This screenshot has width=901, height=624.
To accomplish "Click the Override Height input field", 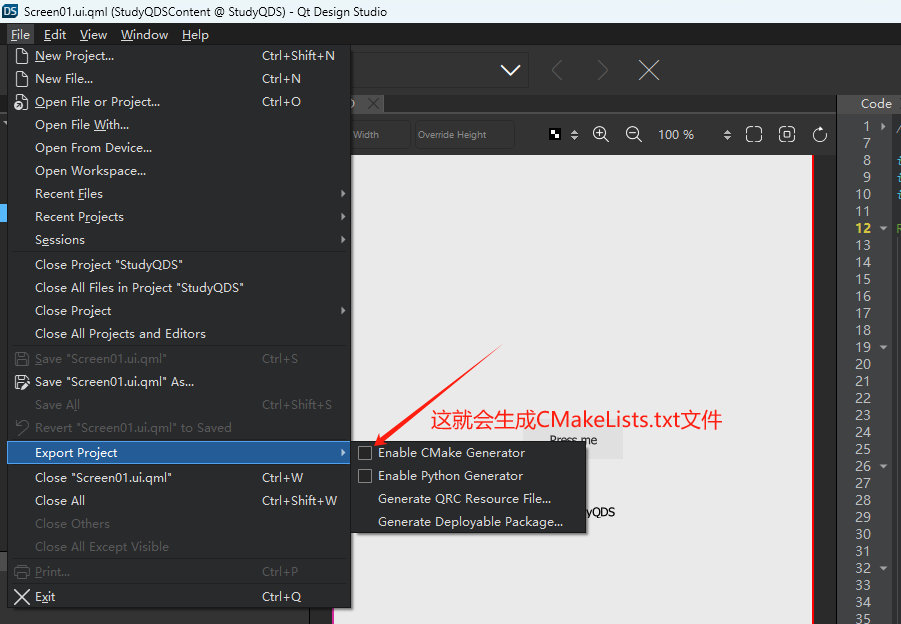I will (464, 134).
